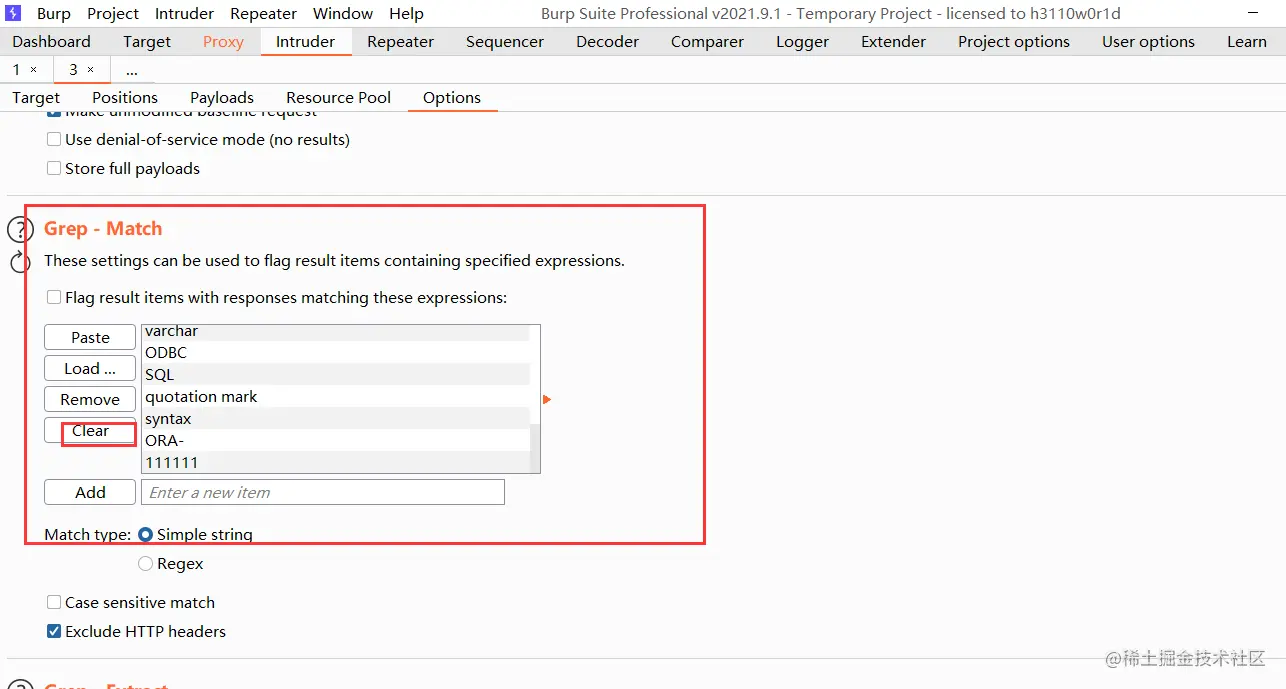Select '111111' in expressions list
1286x689 pixels.
(335, 463)
